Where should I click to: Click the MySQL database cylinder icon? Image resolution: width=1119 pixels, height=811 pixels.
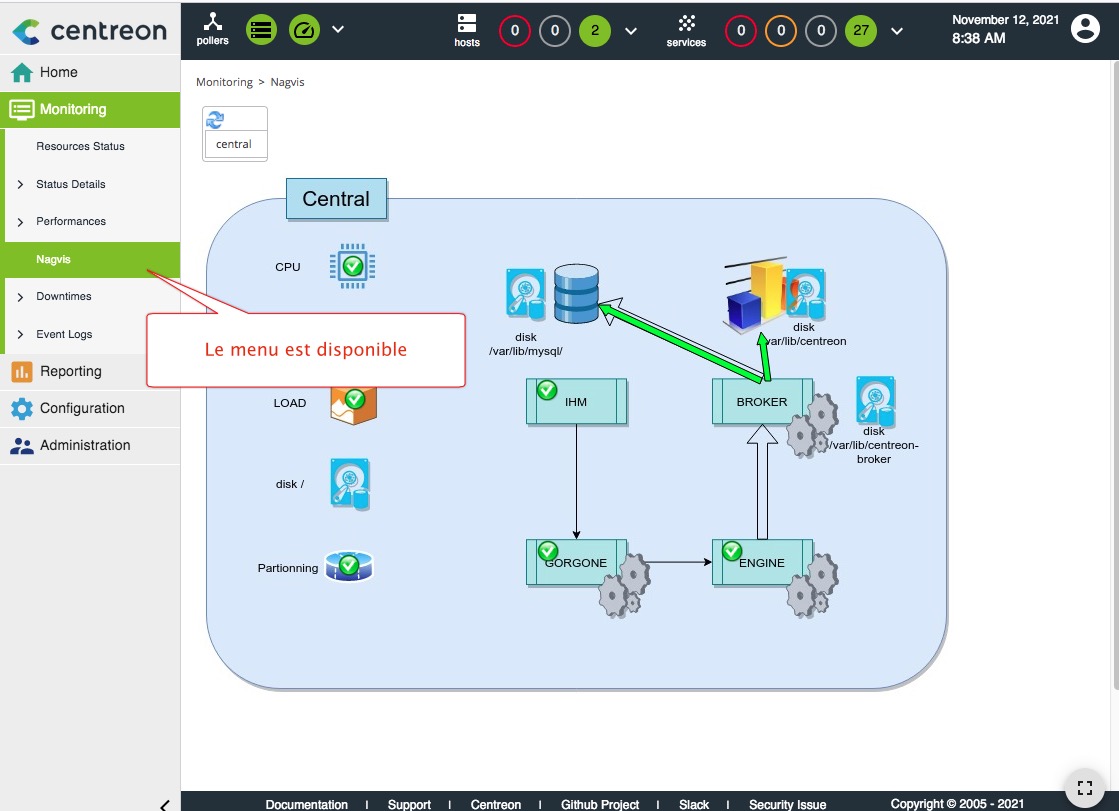click(576, 292)
